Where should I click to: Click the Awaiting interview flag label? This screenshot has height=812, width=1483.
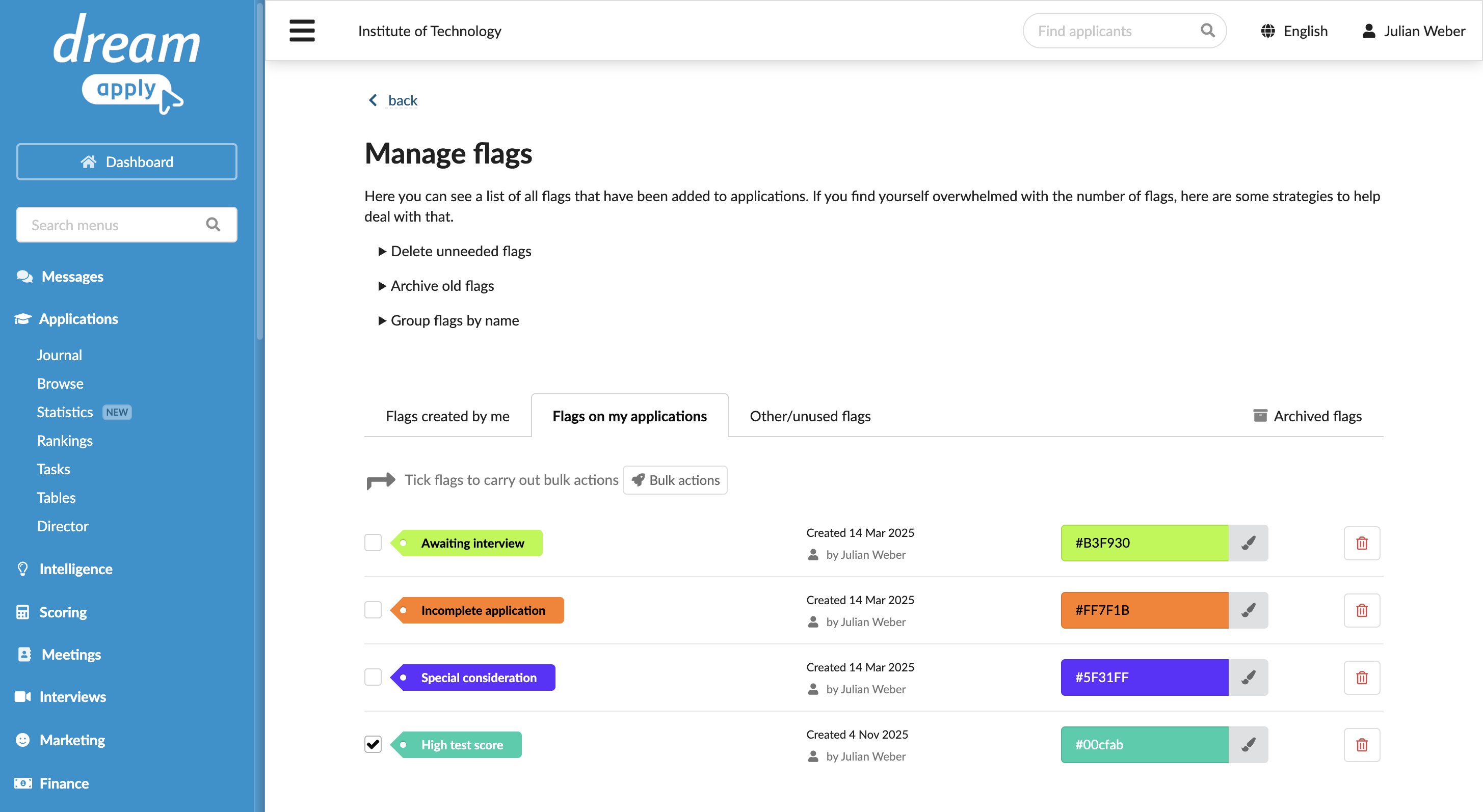[467, 543]
